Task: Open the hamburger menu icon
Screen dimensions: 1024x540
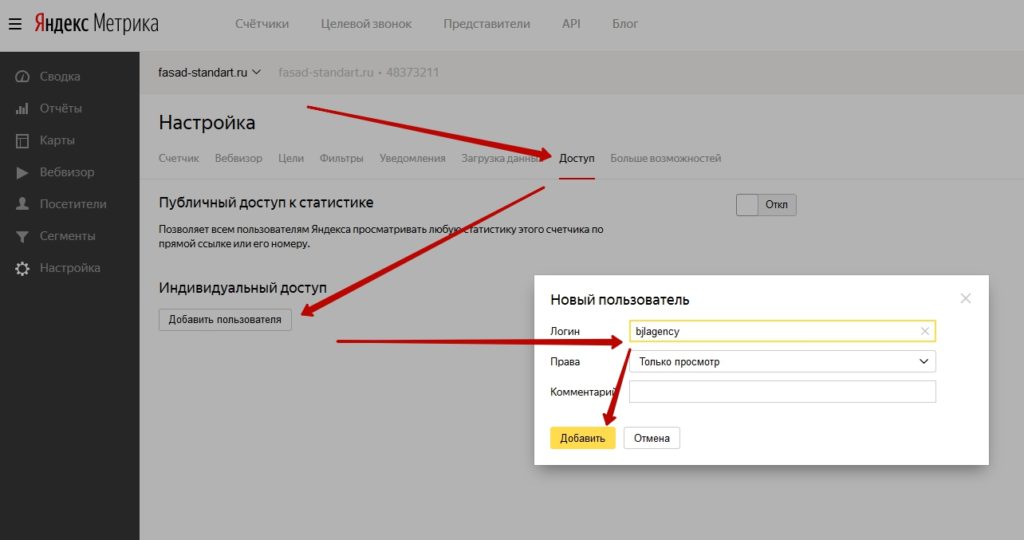Action: pyautogui.click(x=15, y=24)
